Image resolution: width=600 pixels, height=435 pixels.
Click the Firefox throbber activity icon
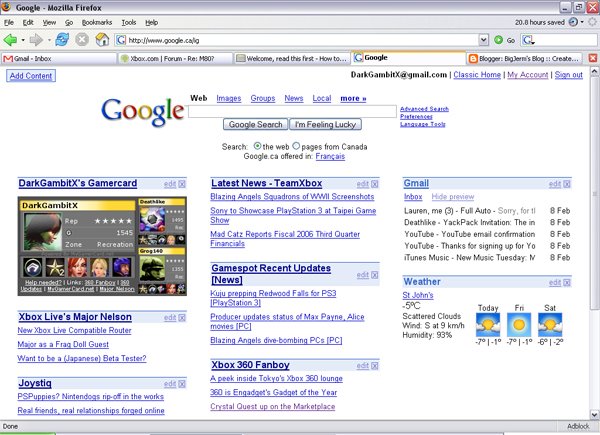click(592, 22)
